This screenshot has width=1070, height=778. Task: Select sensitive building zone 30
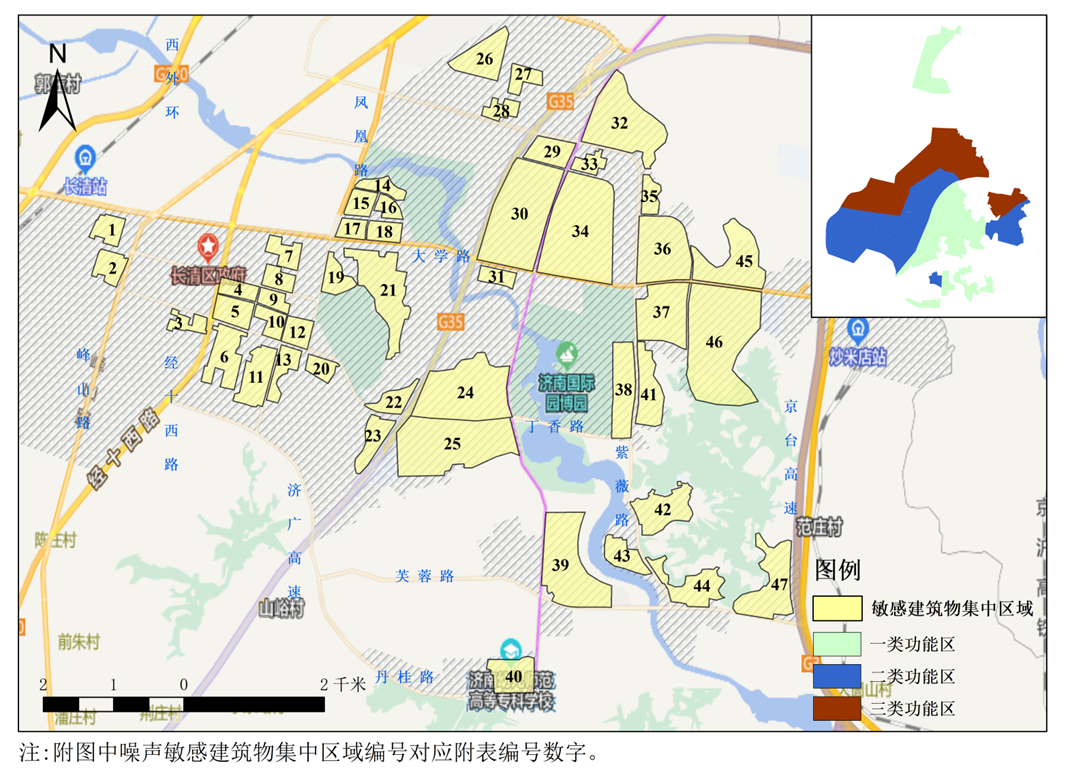click(520, 215)
